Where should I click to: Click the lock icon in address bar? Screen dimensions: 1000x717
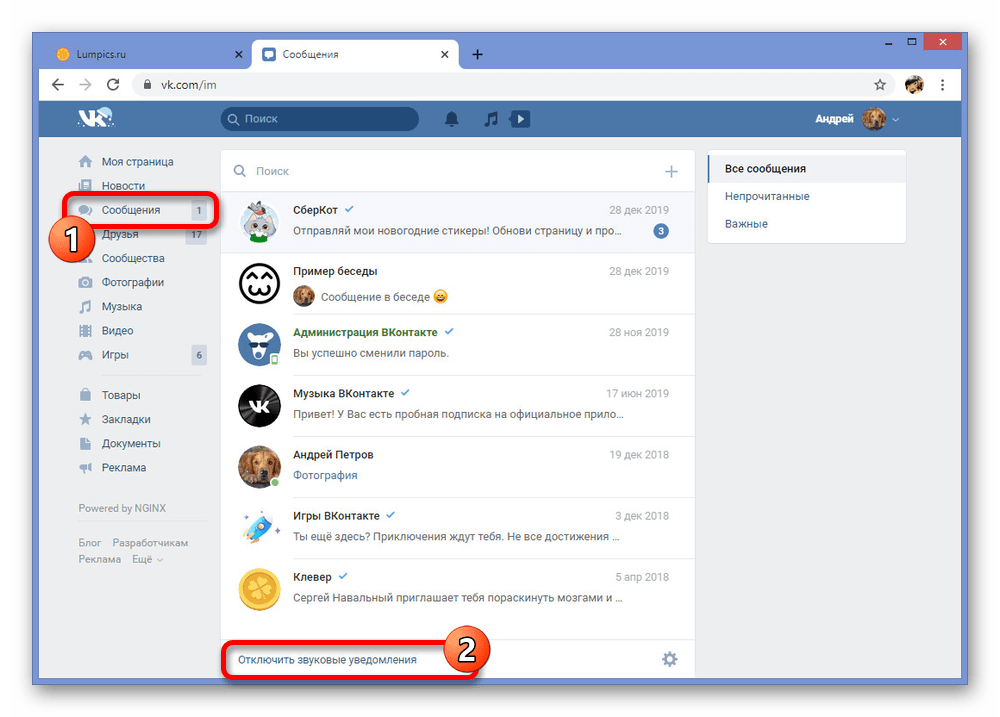click(x=147, y=84)
